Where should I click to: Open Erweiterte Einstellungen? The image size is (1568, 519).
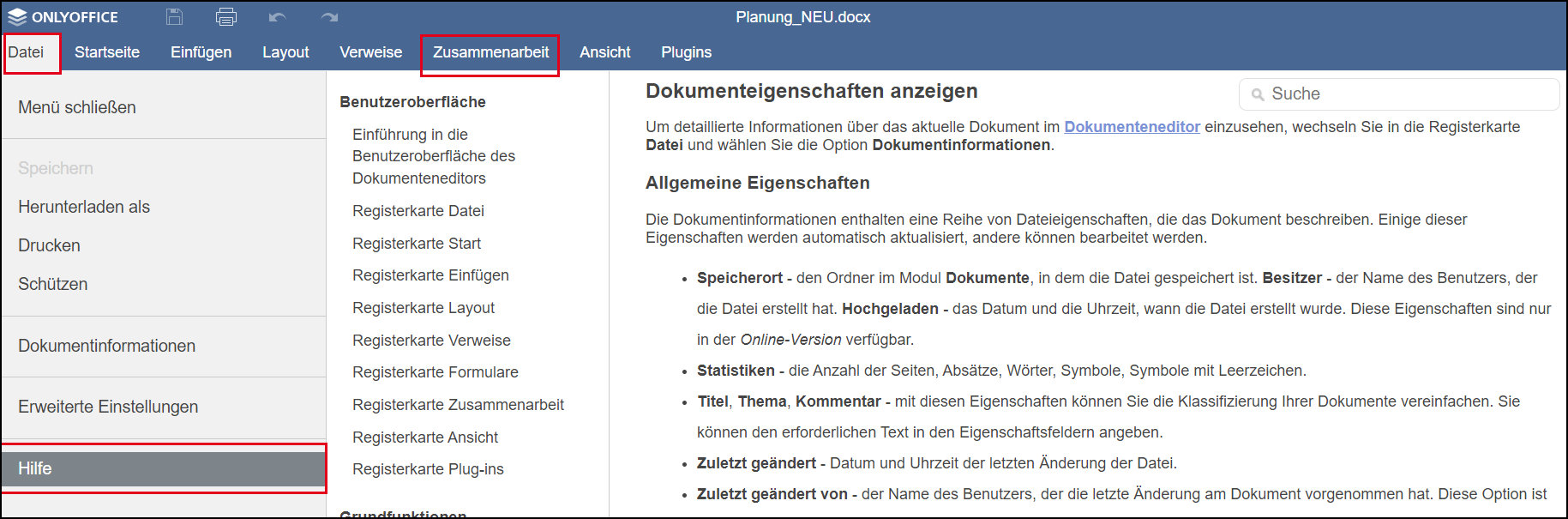click(x=108, y=407)
